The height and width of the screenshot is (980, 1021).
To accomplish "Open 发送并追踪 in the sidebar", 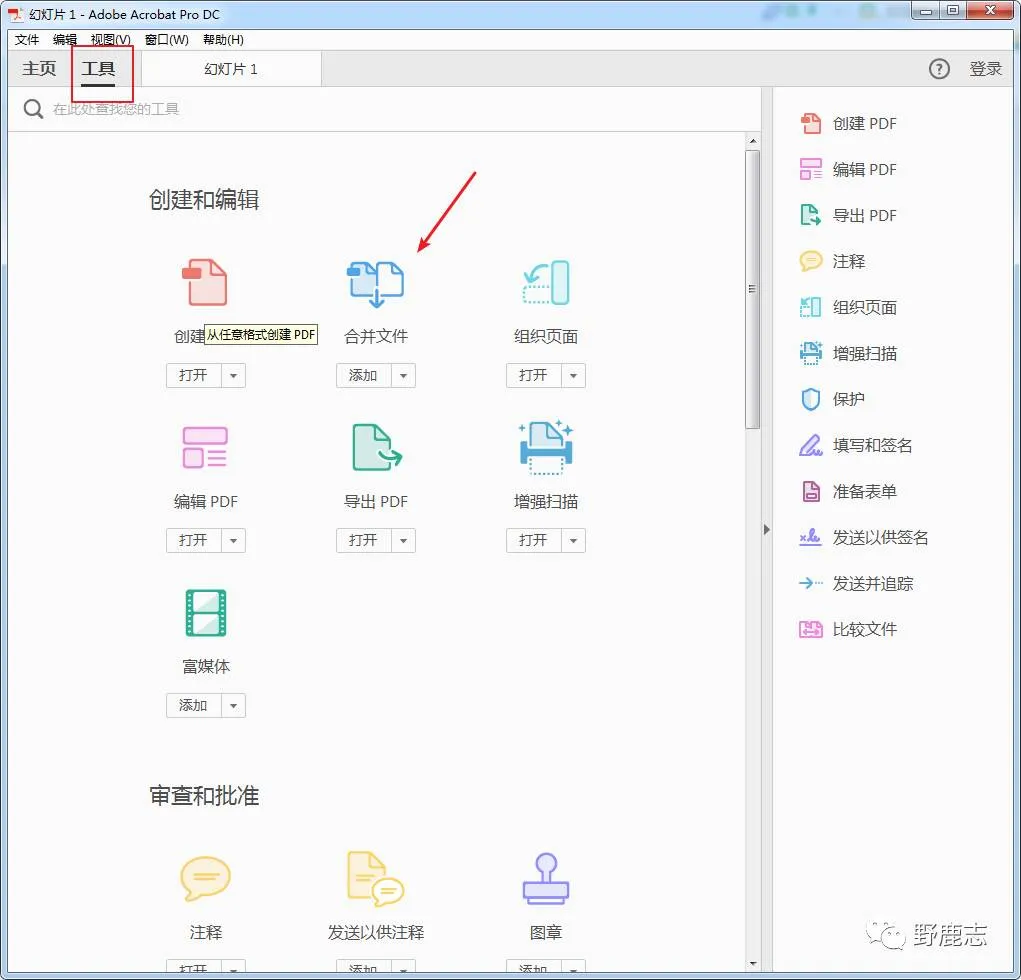I will pyautogui.click(x=856, y=583).
